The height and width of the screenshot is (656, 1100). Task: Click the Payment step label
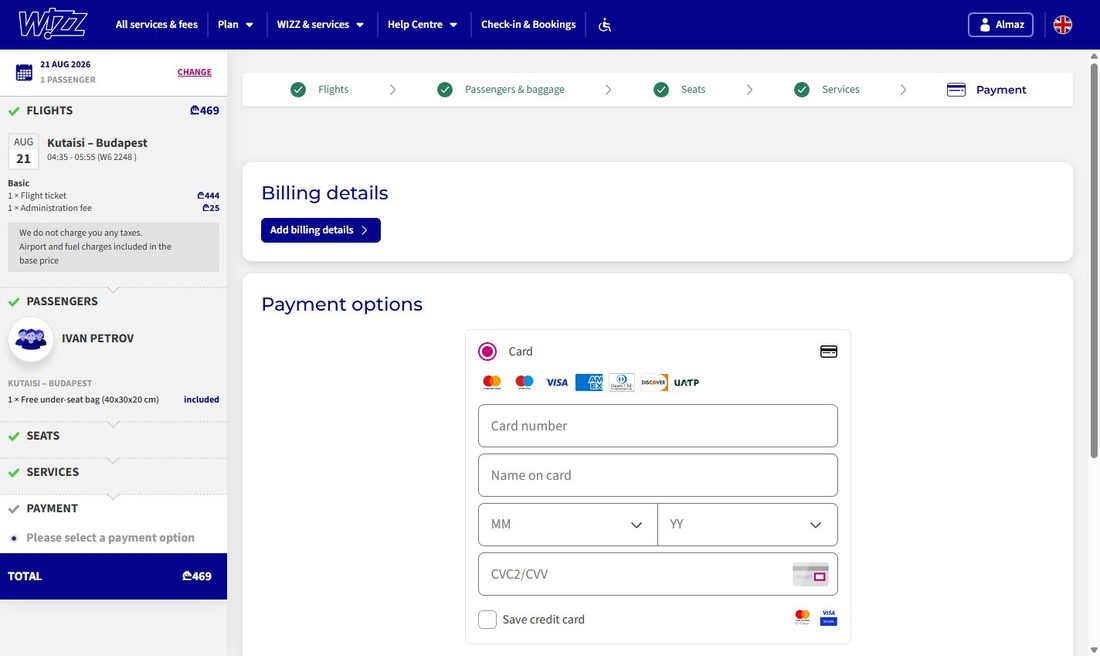click(1001, 90)
